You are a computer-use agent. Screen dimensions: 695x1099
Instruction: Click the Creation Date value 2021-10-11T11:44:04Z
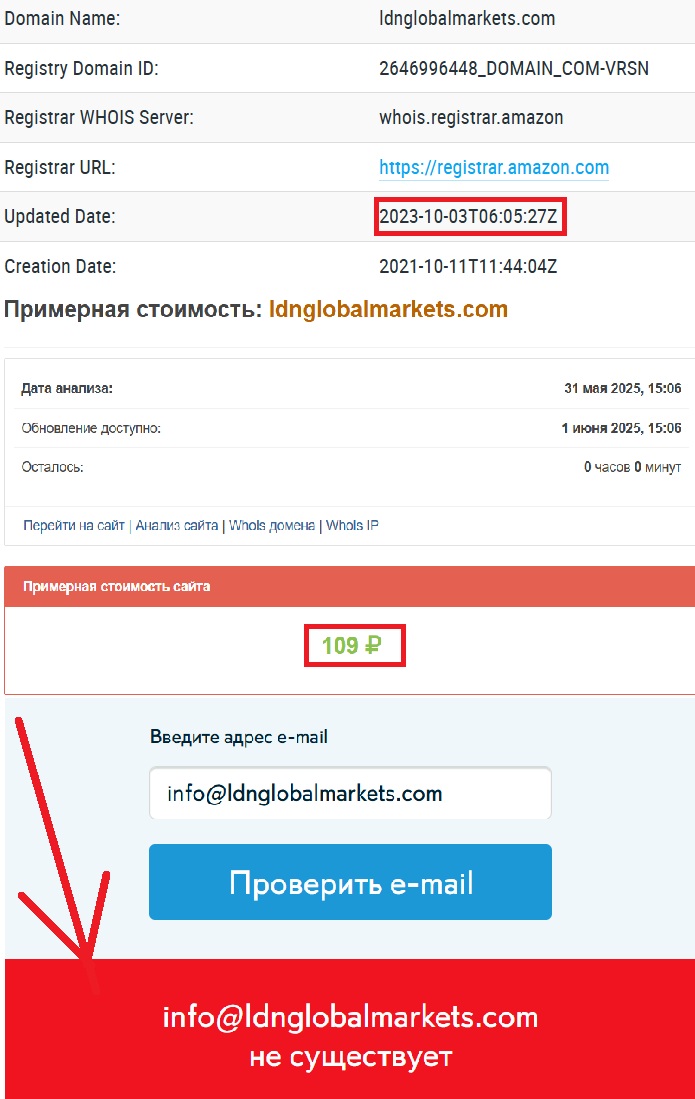[468, 266]
